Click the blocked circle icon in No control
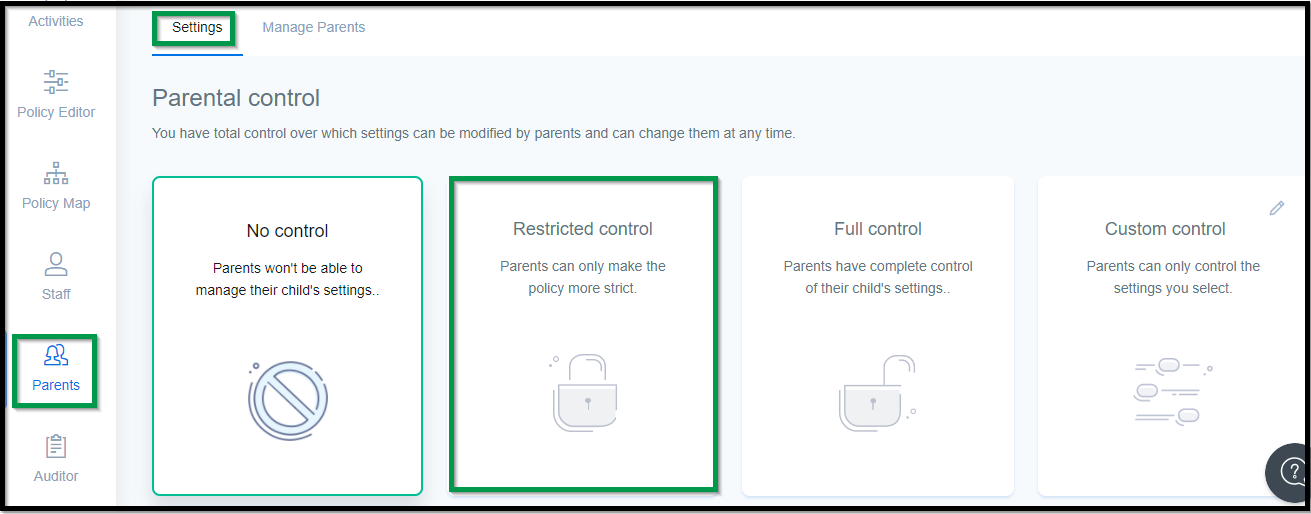This screenshot has width=1311, height=514. coord(287,400)
